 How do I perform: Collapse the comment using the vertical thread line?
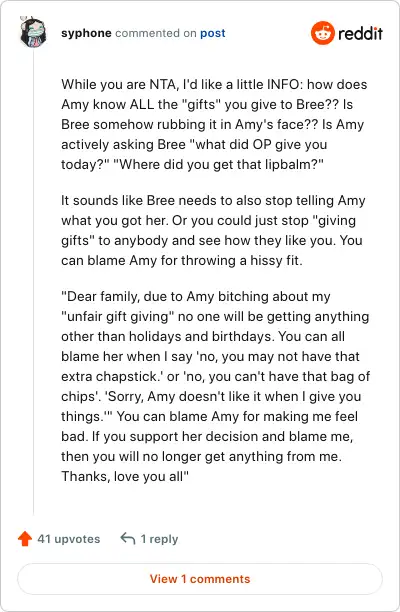[33, 281]
